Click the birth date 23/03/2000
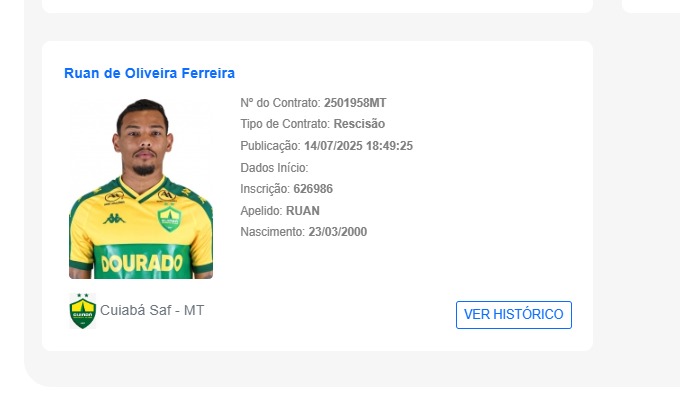 click(337, 232)
